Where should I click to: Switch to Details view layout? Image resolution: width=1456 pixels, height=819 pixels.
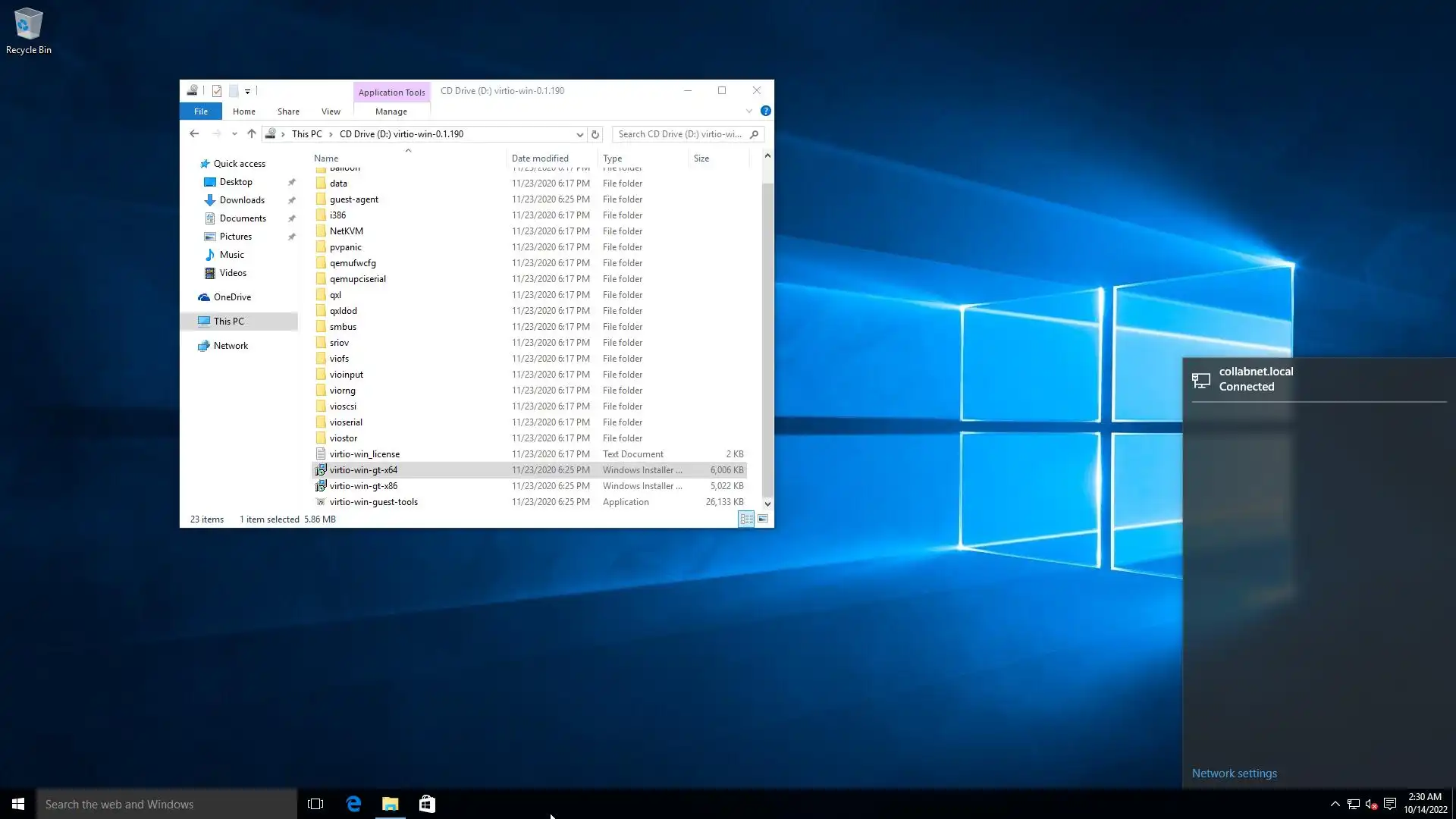click(x=746, y=519)
